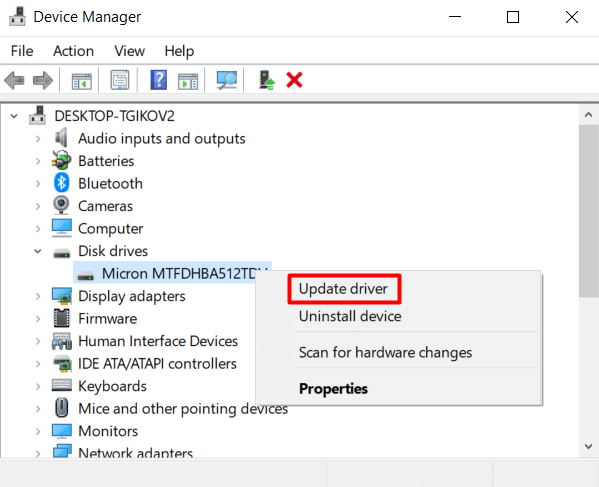
Task: Click the Back arrow toolbar icon
Action: [x=15, y=80]
